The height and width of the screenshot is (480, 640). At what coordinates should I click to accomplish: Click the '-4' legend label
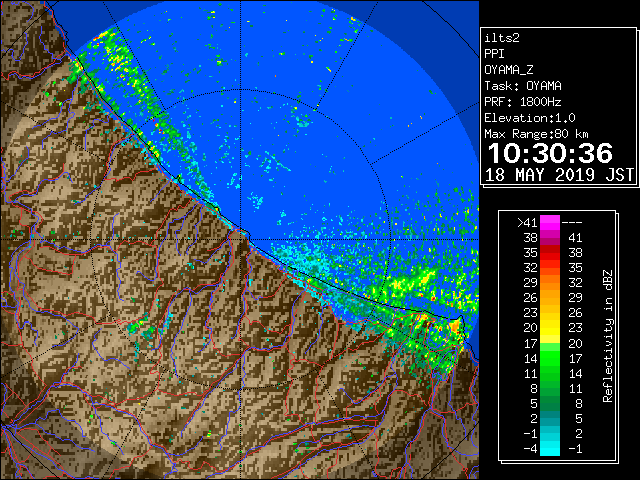(530, 448)
